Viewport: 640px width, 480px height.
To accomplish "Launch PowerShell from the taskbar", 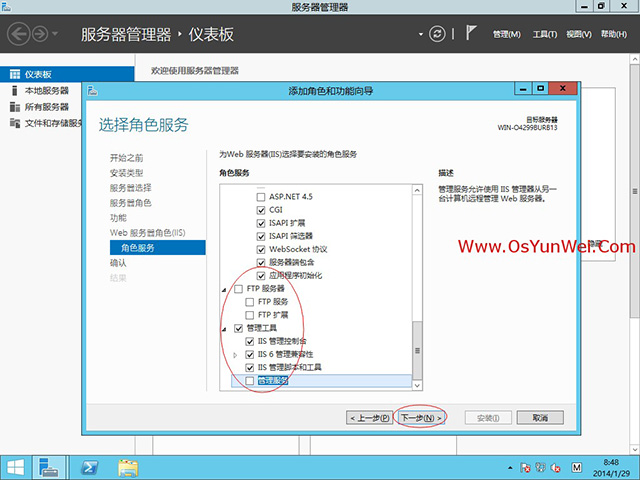I will [x=89, y=468].
